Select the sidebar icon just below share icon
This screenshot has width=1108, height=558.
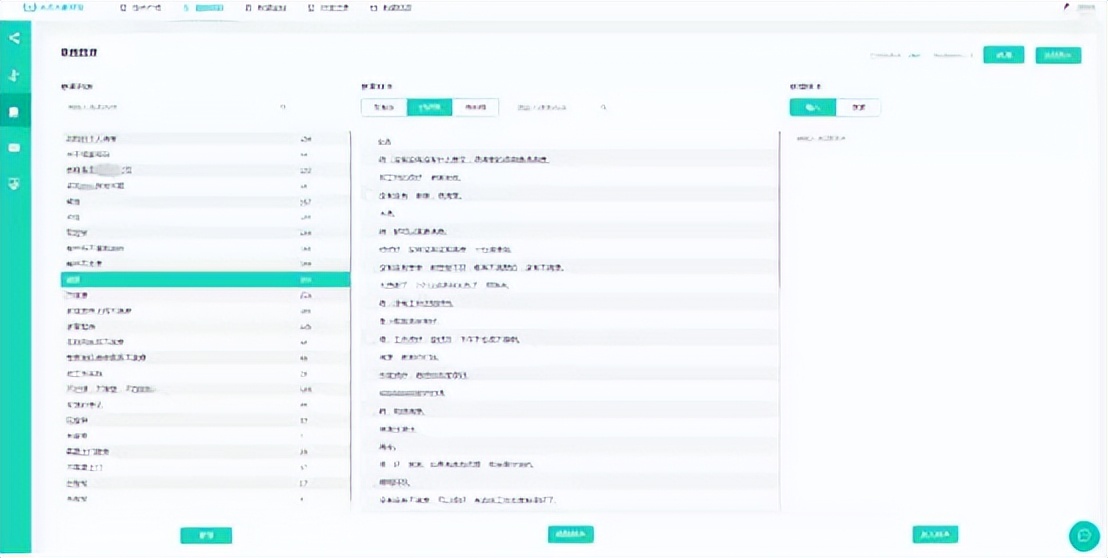pos(15,75)
